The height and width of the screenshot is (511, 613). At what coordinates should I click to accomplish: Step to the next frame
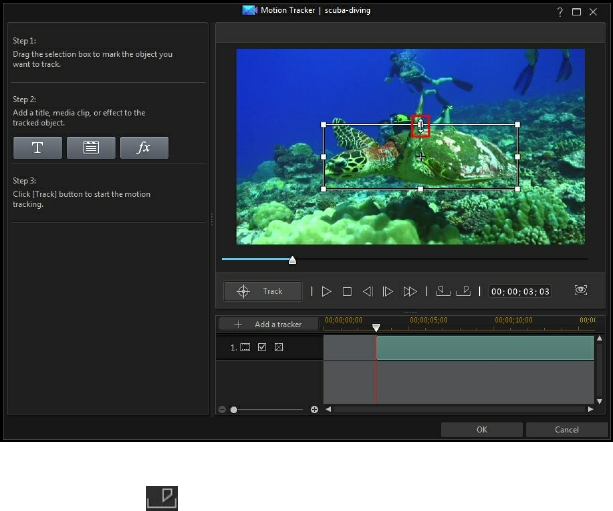[388, 292]
